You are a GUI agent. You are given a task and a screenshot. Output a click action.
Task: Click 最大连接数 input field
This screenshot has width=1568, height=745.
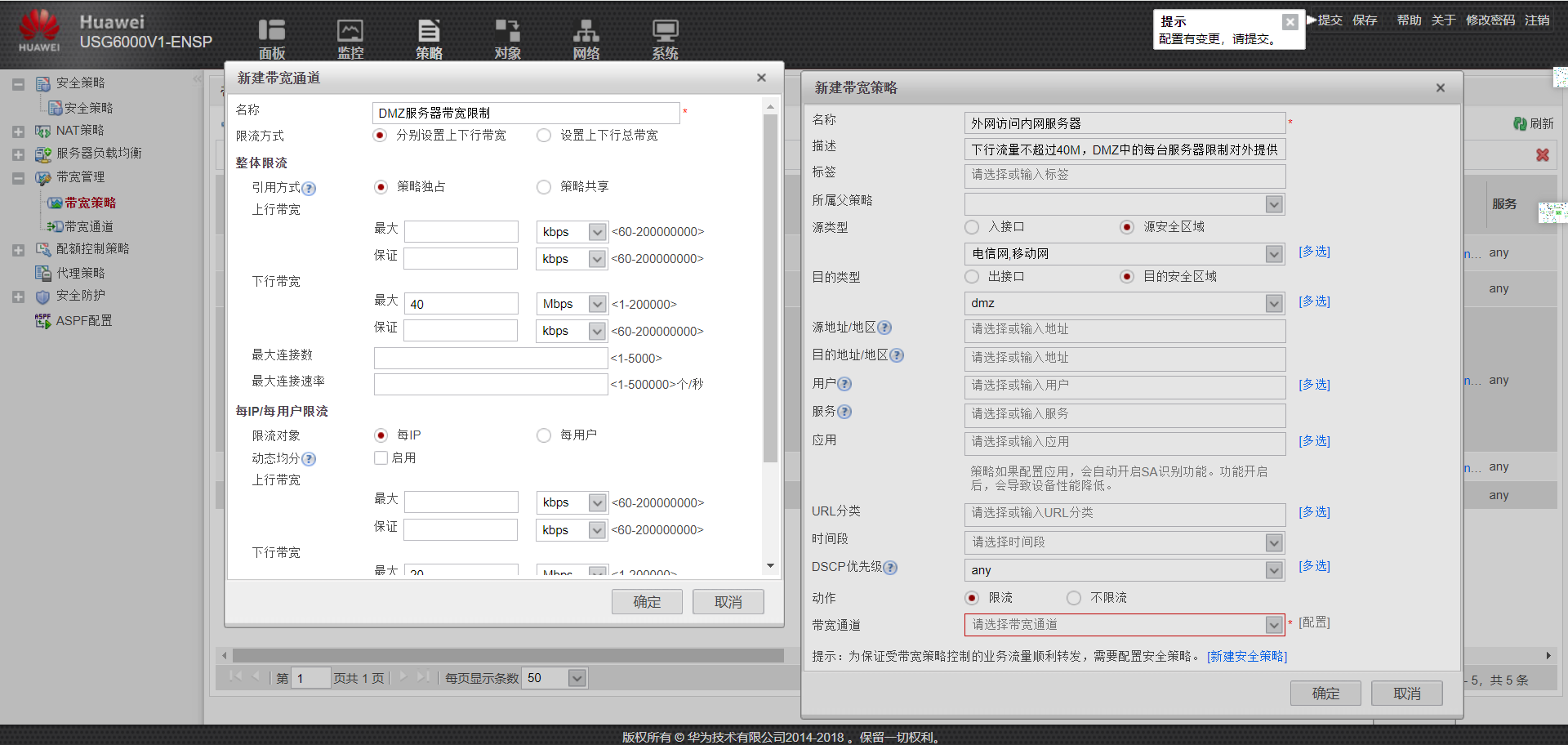point(491,358)
